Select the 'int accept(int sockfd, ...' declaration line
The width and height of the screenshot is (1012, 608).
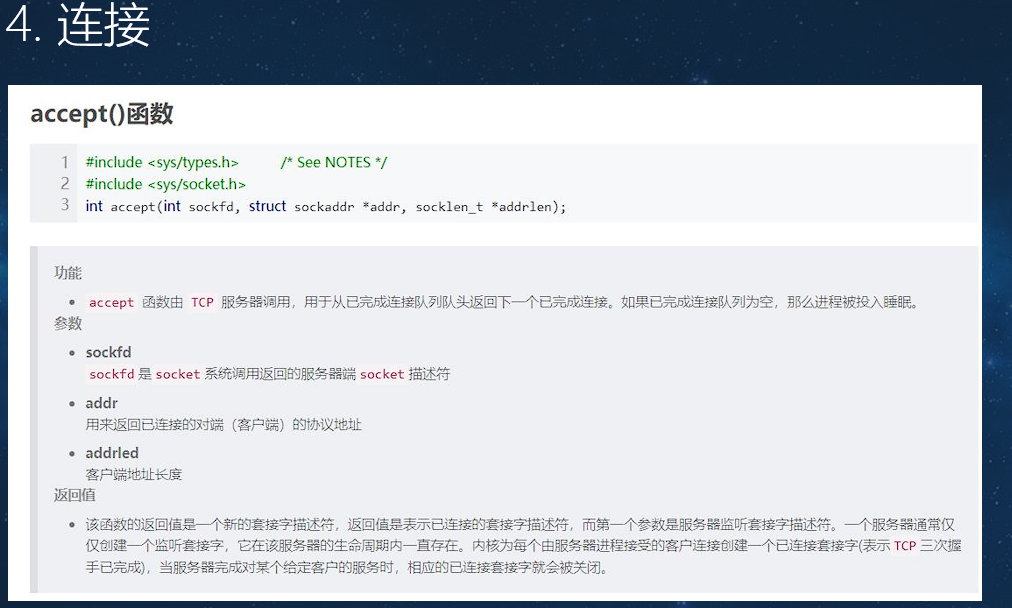tap(325, 207)
